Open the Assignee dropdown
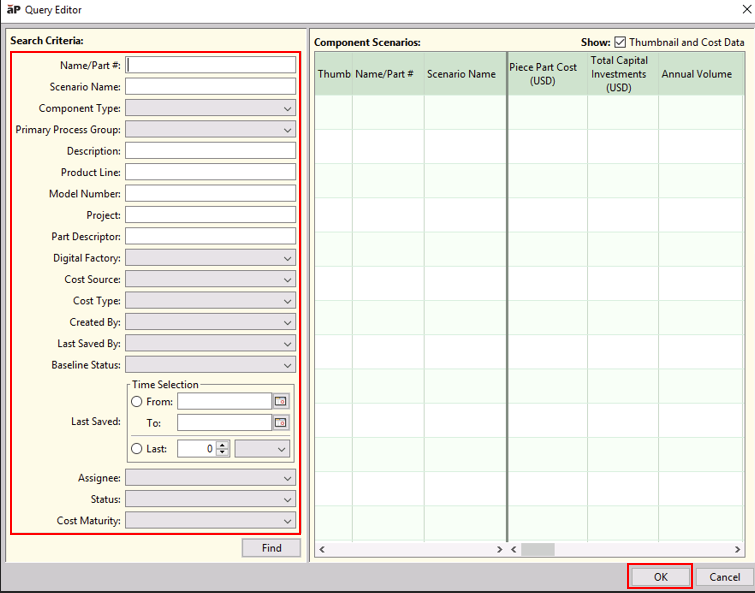This screenshot has width=755, height=593. (x=210, y=478)
